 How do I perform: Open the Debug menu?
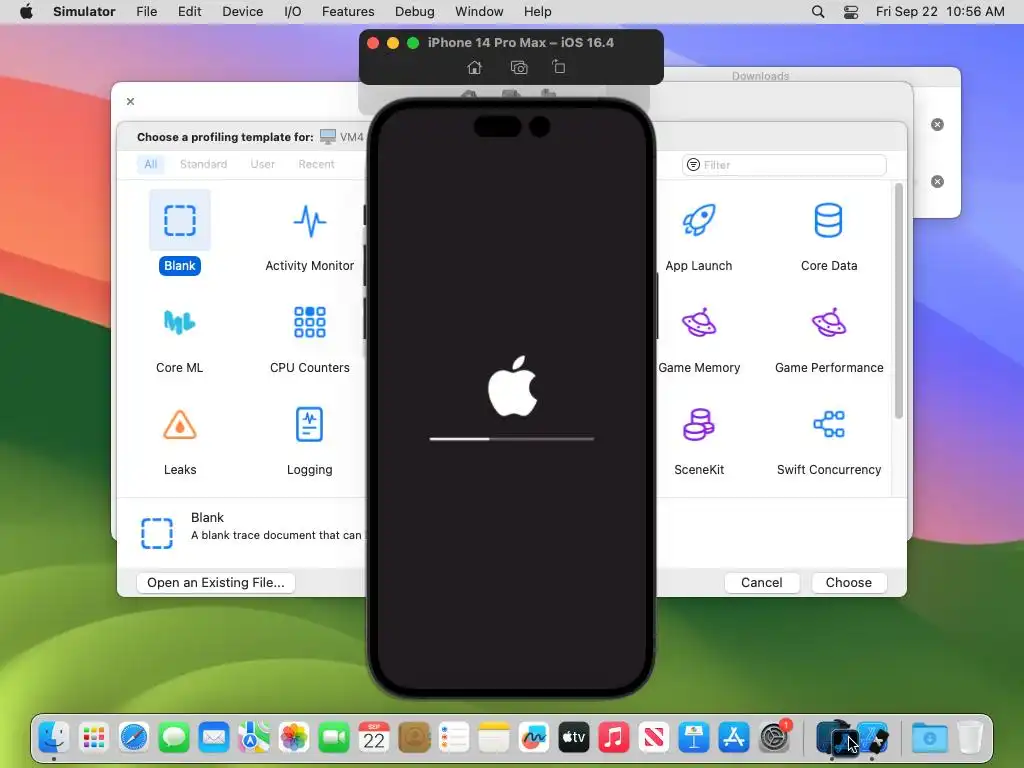[x=415, y=12]
